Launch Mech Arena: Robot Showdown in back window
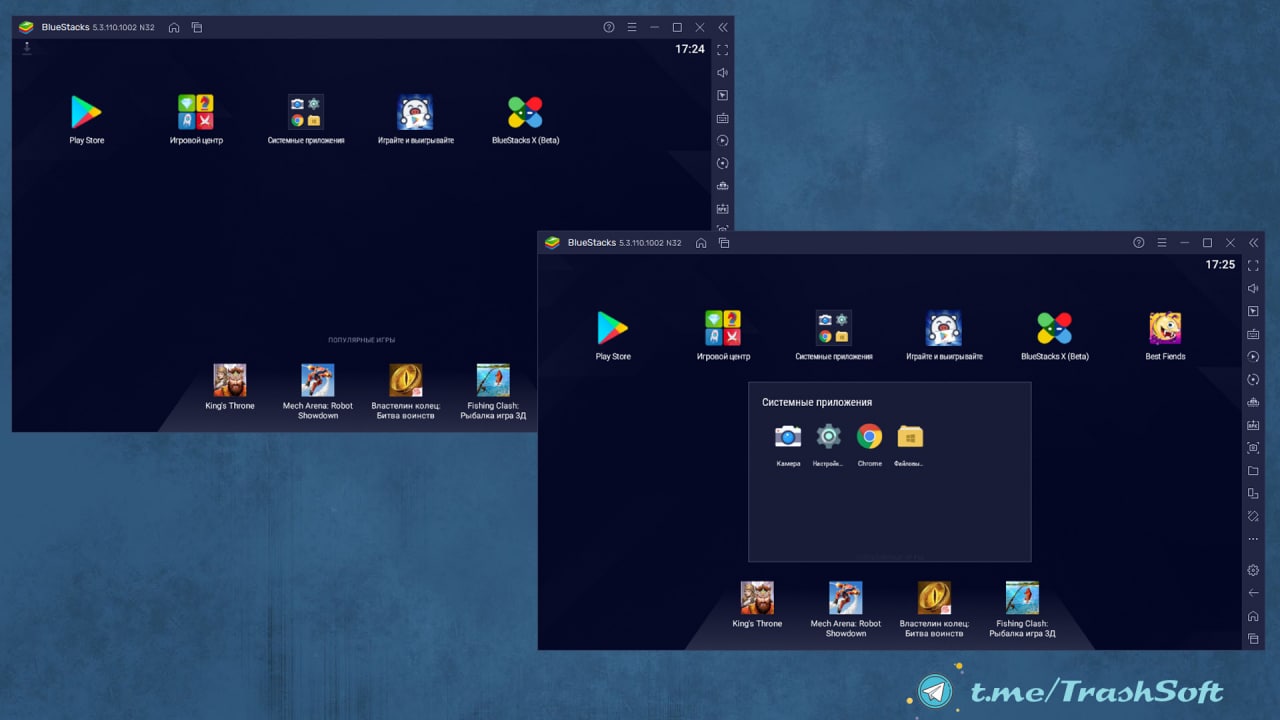The image size is (1280, 720). point(318,380)
